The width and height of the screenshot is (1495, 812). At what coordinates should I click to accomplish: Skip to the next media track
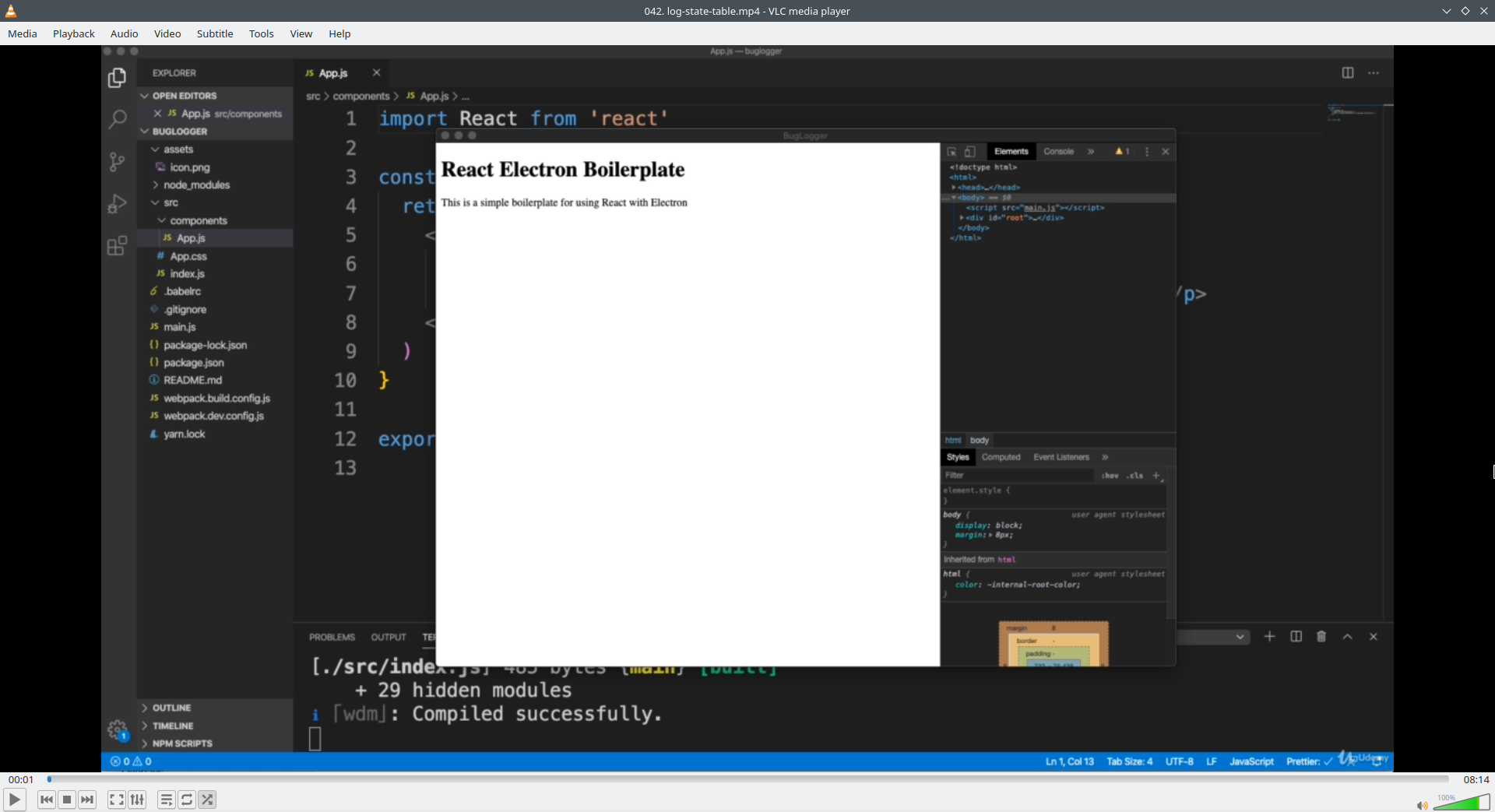87,800
